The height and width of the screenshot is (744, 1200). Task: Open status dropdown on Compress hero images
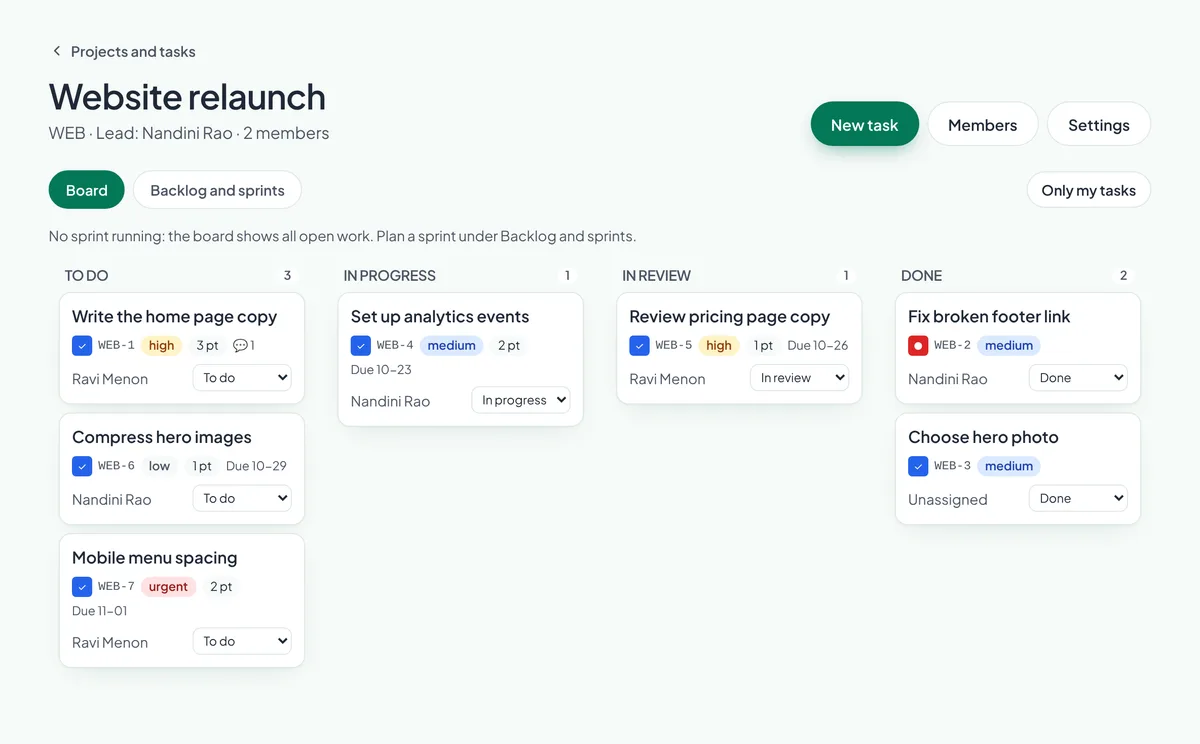coord(242,498)
